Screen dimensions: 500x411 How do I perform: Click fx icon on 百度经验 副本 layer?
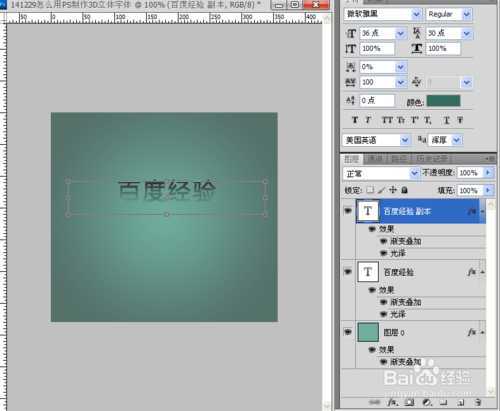coord(472,211)
